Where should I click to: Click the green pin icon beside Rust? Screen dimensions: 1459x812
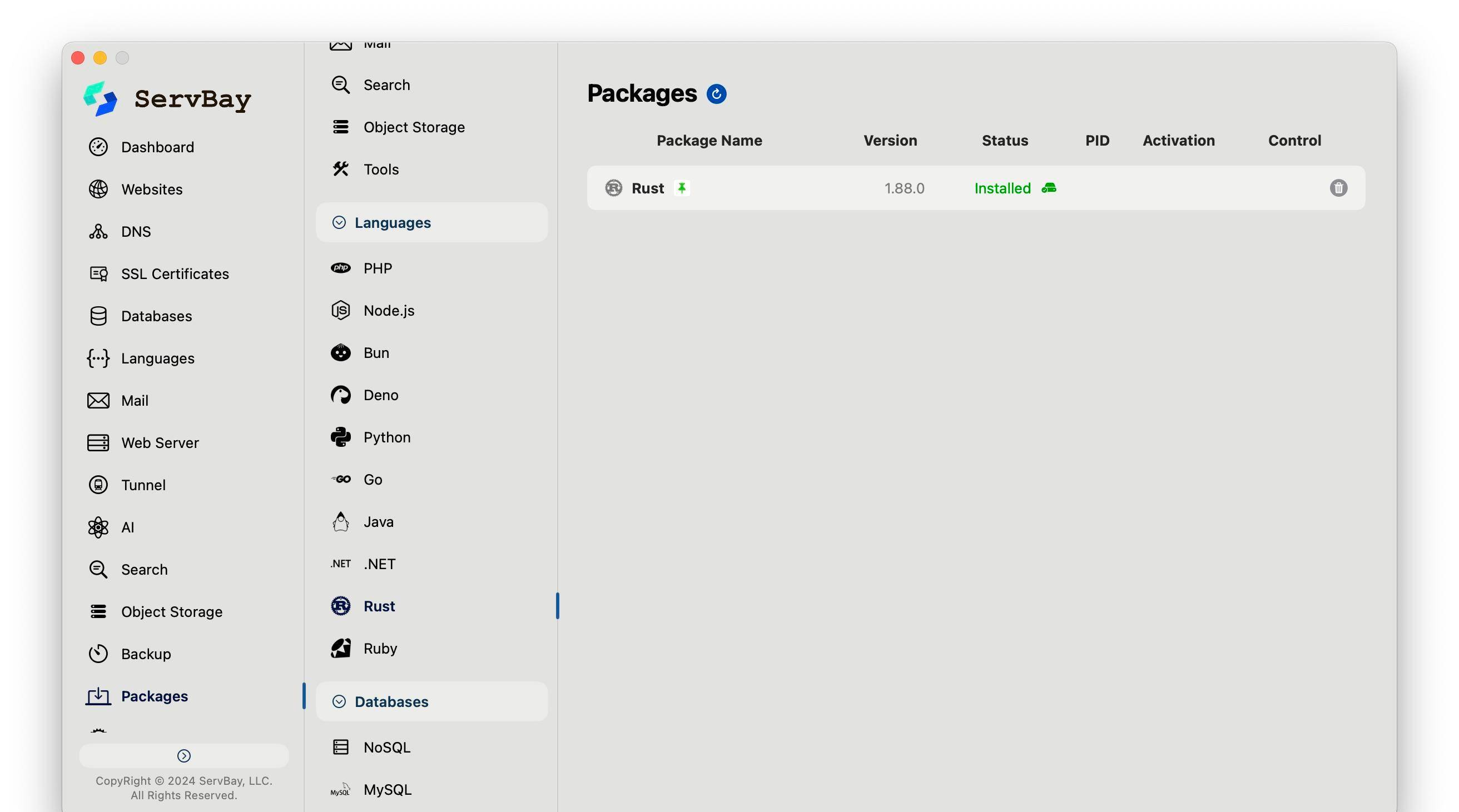681,188
